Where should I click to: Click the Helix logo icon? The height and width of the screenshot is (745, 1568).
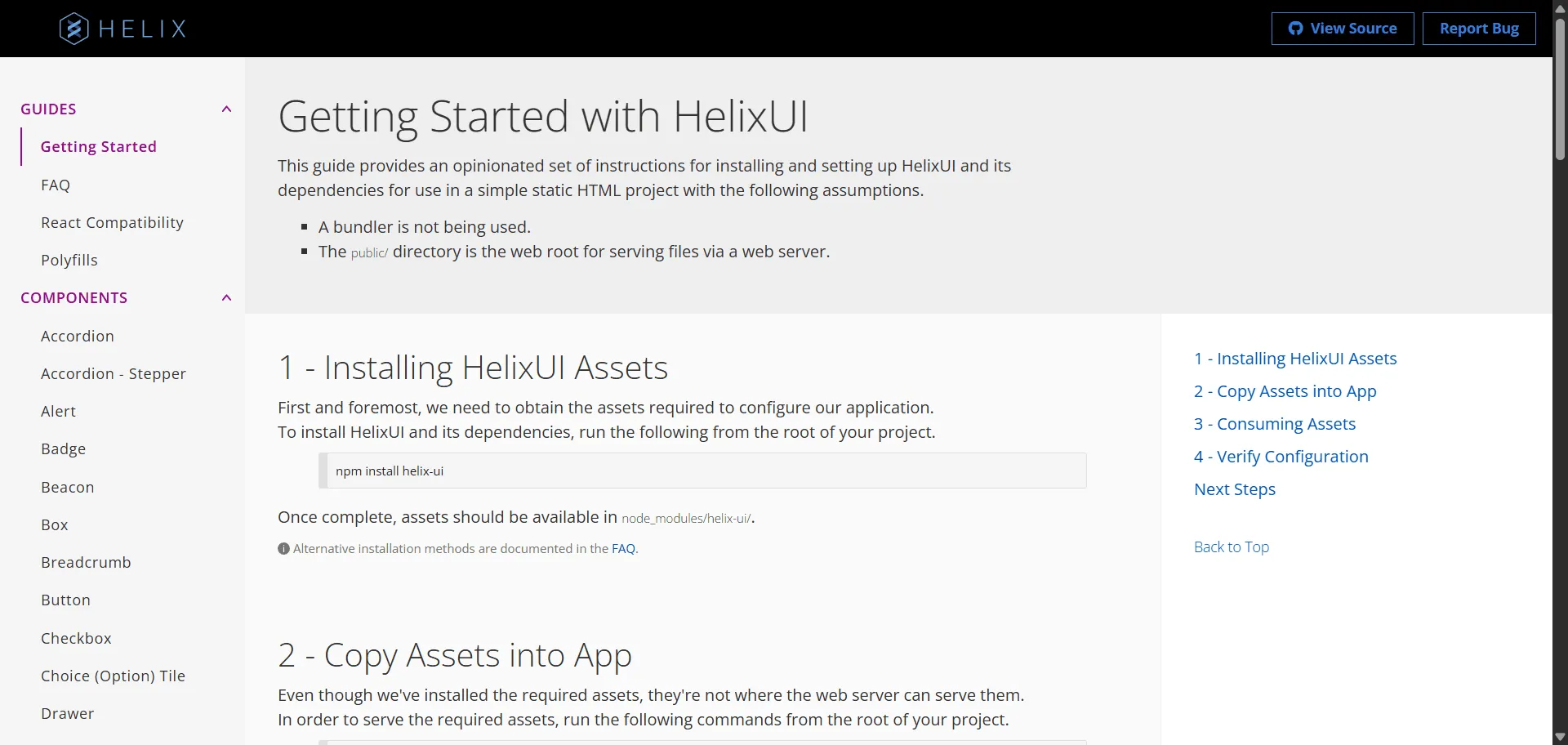73,29
